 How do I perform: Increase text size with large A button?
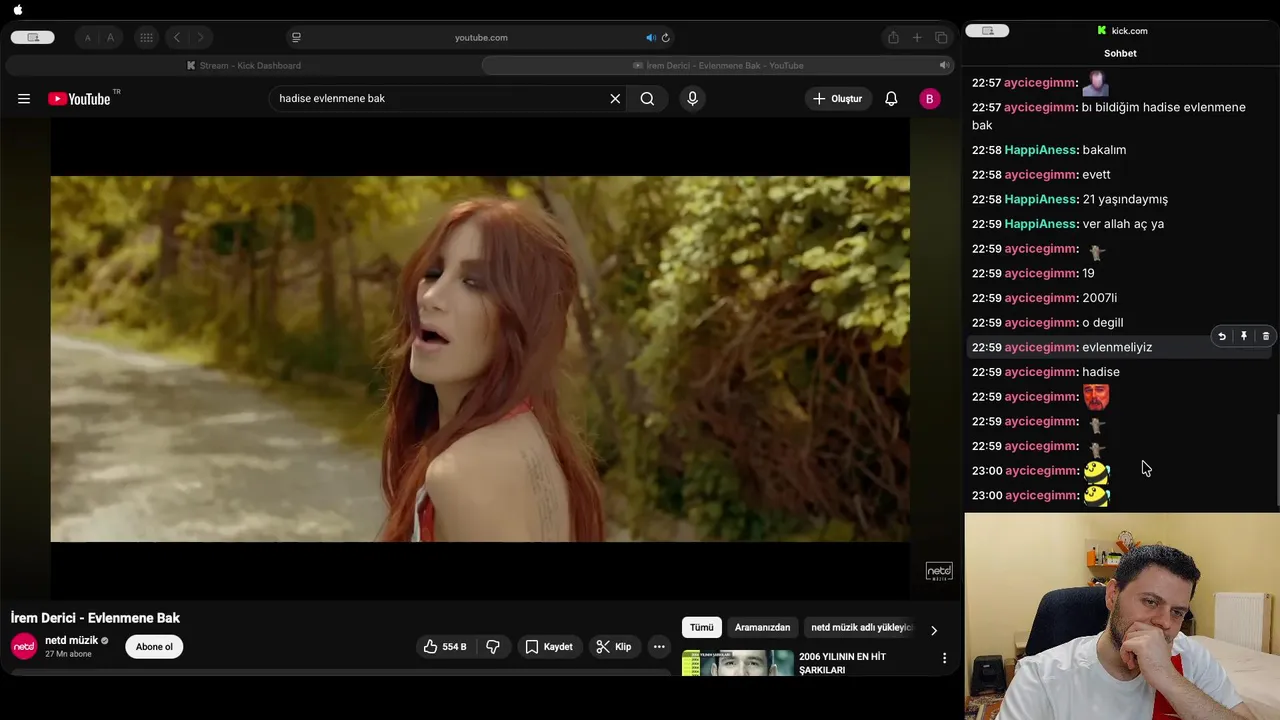(x=110, y=38)
